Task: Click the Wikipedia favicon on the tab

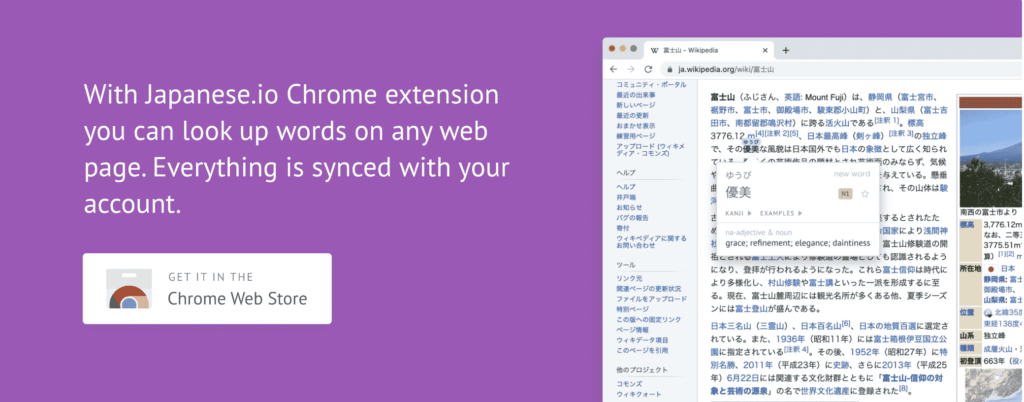Action: click(654, 50)
